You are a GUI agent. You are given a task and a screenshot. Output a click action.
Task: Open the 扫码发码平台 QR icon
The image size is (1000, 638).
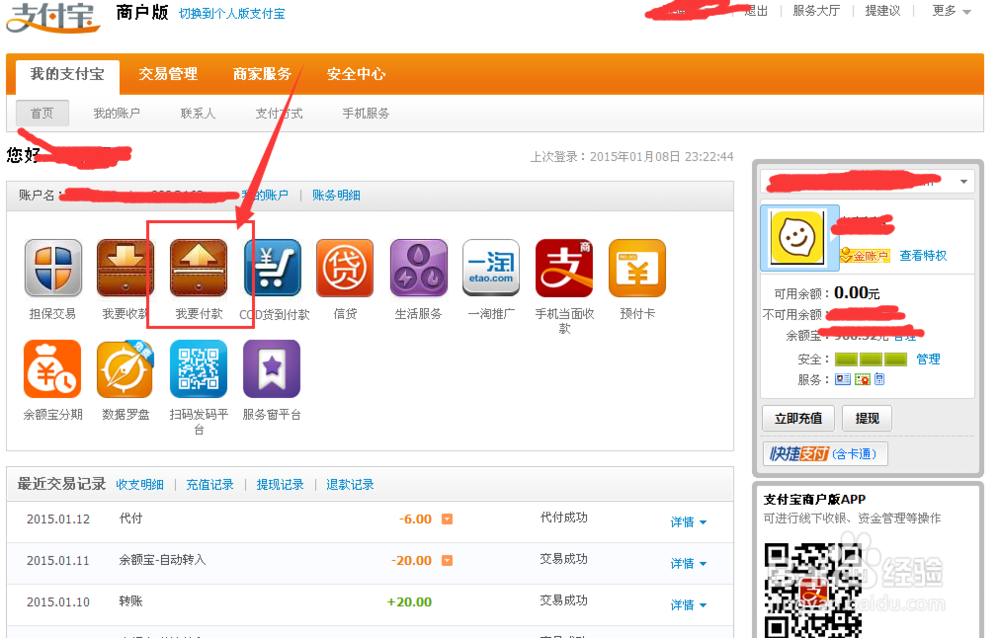pos(198,369)
